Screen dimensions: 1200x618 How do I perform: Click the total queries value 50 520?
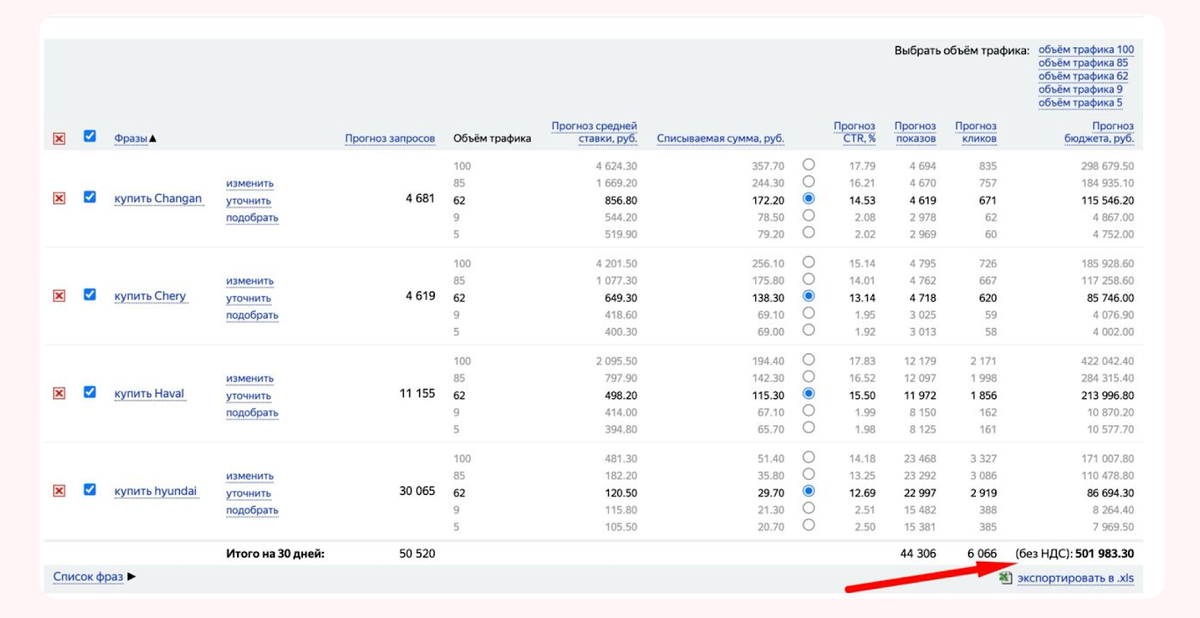[417, 553]
